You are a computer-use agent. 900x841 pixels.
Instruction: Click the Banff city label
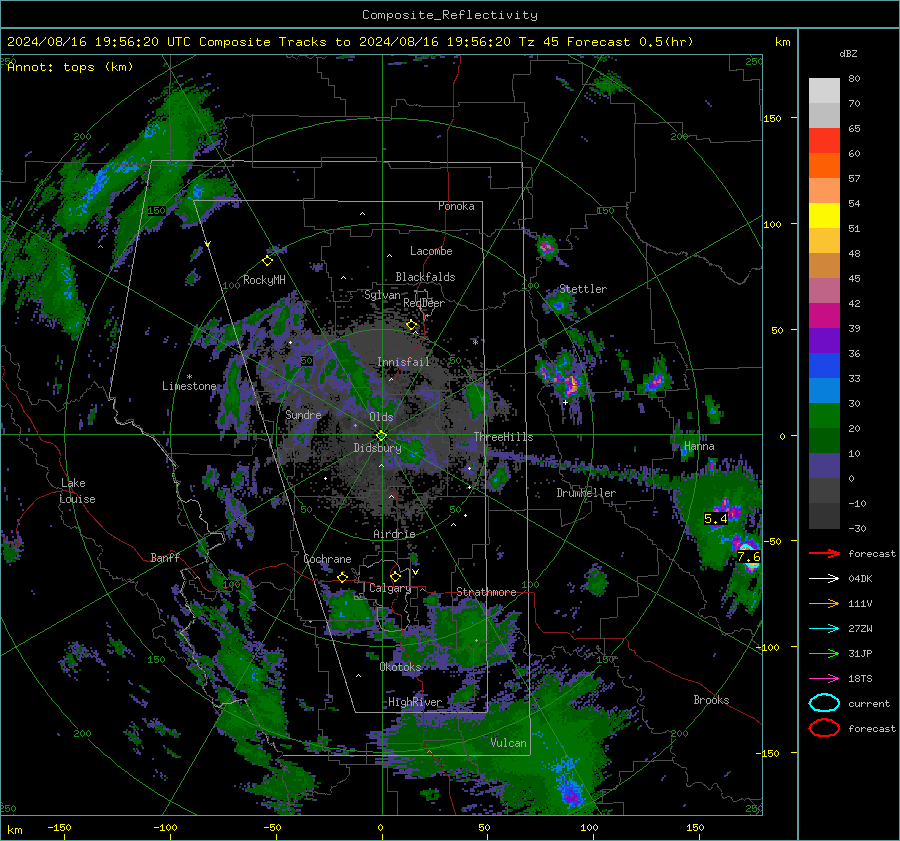(165, 557)
